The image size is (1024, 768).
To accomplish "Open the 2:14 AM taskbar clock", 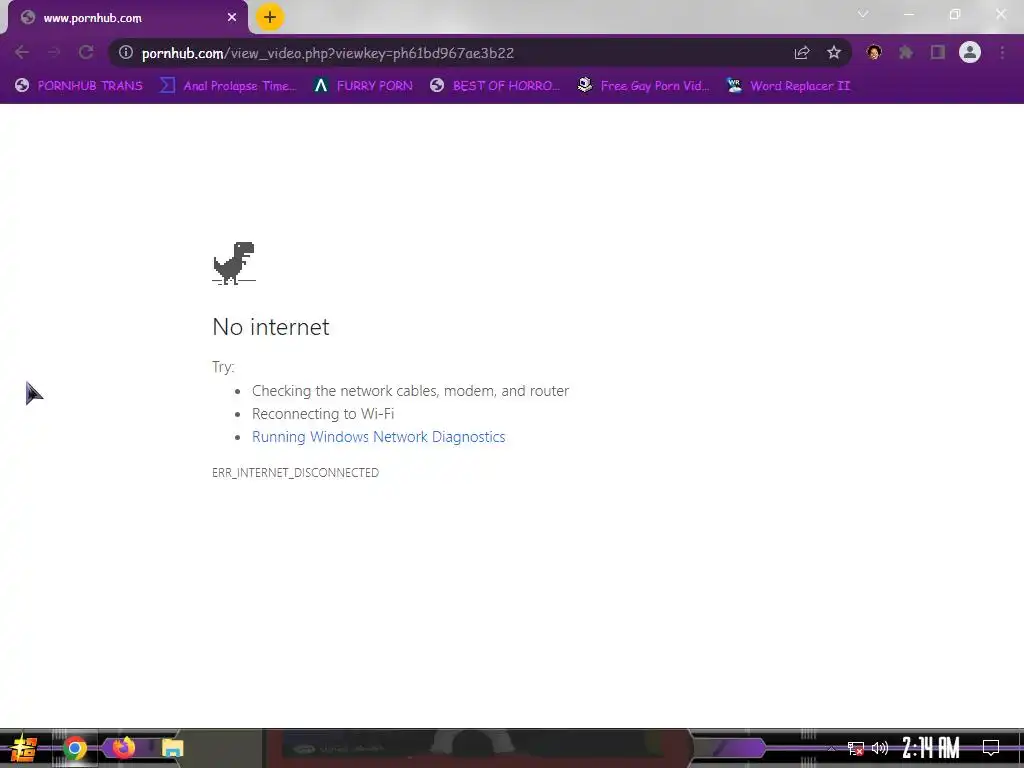I will click(x=931, y=748).
